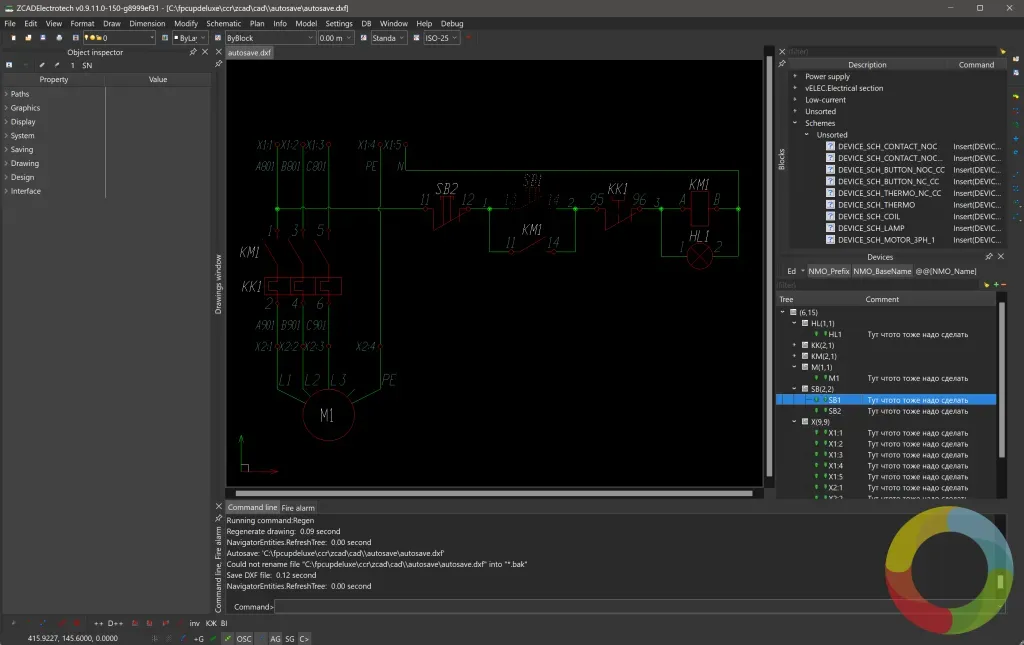Screen dimensions: 1024x645
Task: Toggle SG mode in status bar
Action: 289,638
